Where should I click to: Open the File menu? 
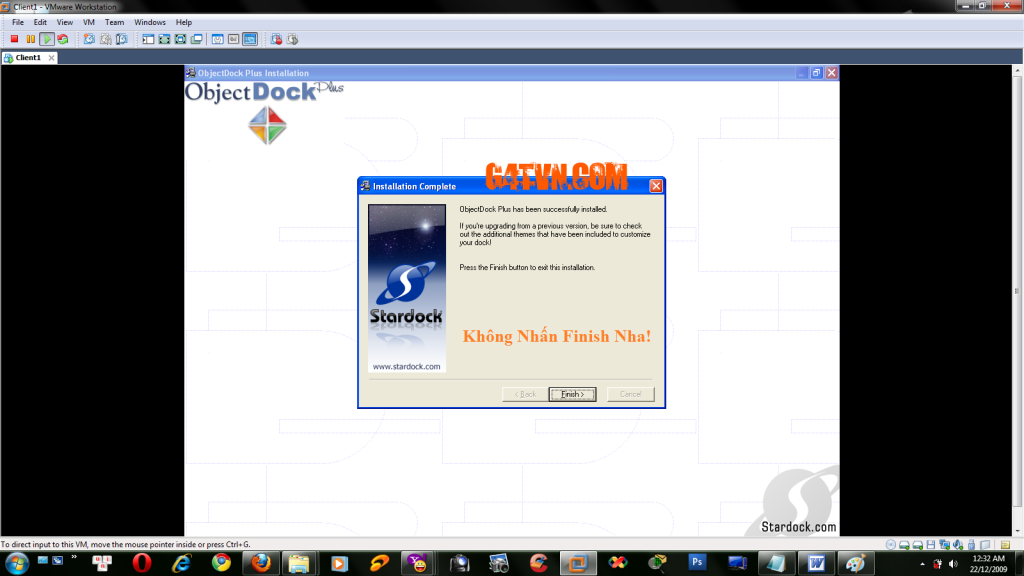point(18,22)
